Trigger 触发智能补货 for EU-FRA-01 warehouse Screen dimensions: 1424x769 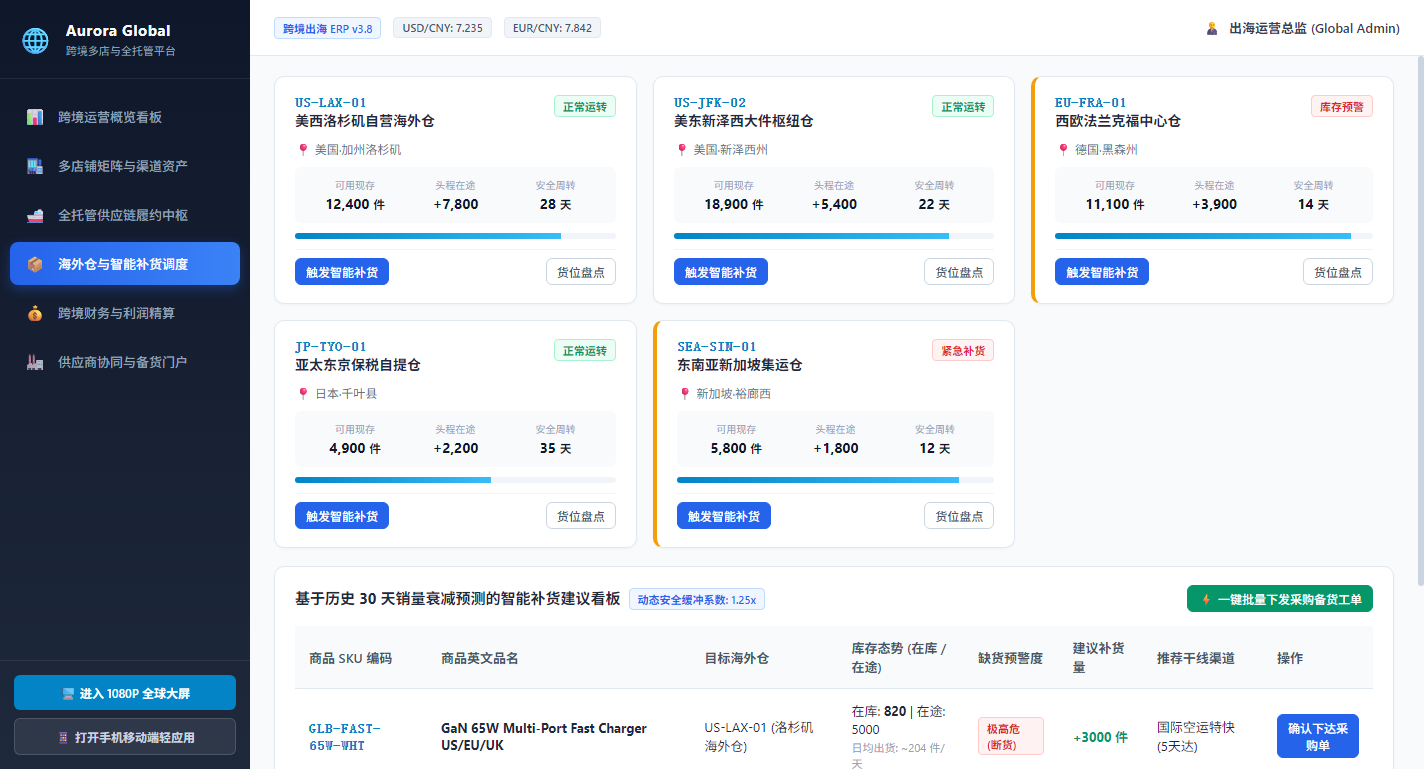pos(1102,272)
